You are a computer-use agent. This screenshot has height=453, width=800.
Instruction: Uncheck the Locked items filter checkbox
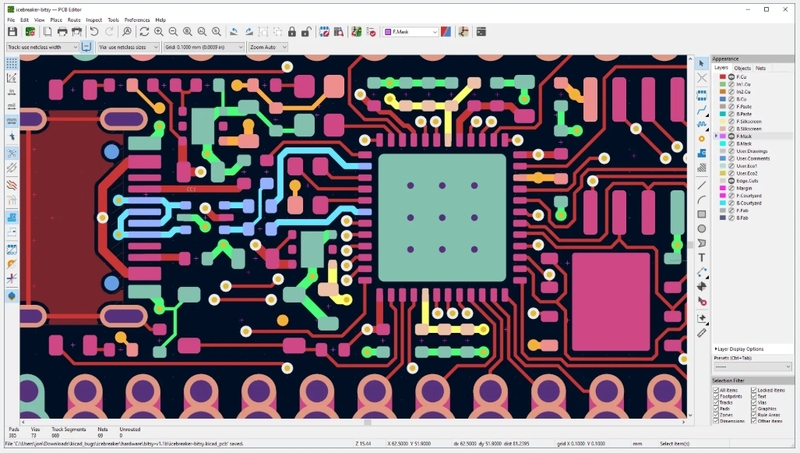coord(754,390)
